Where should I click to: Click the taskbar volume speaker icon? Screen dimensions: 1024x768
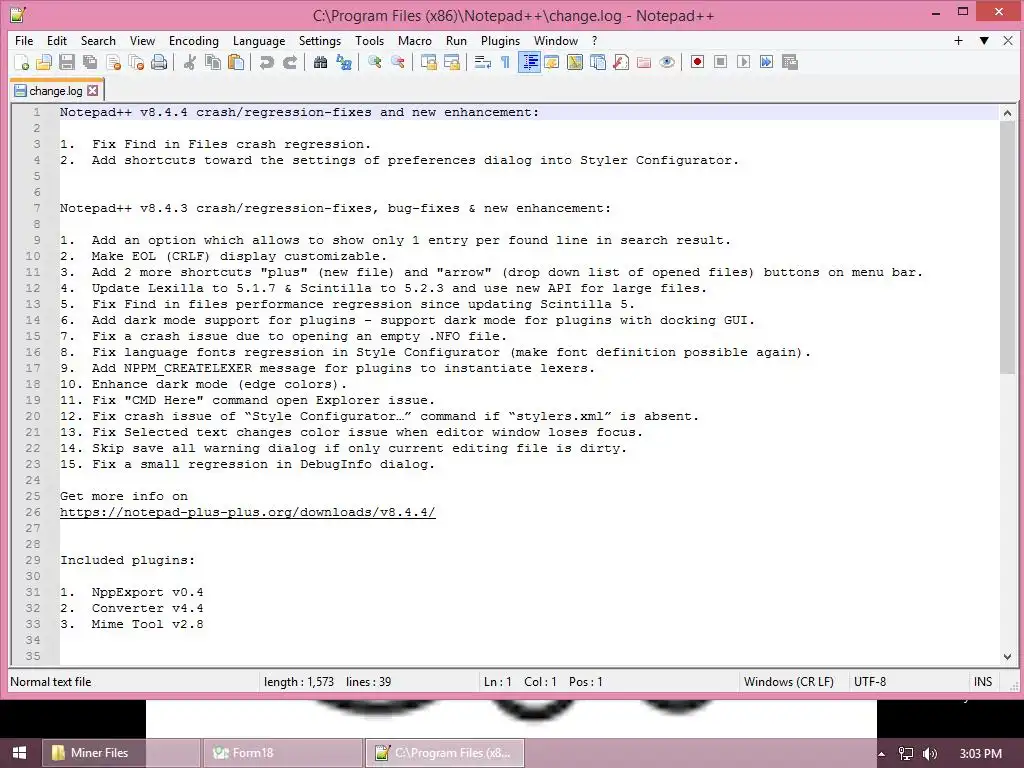click(x=930, y=754)
